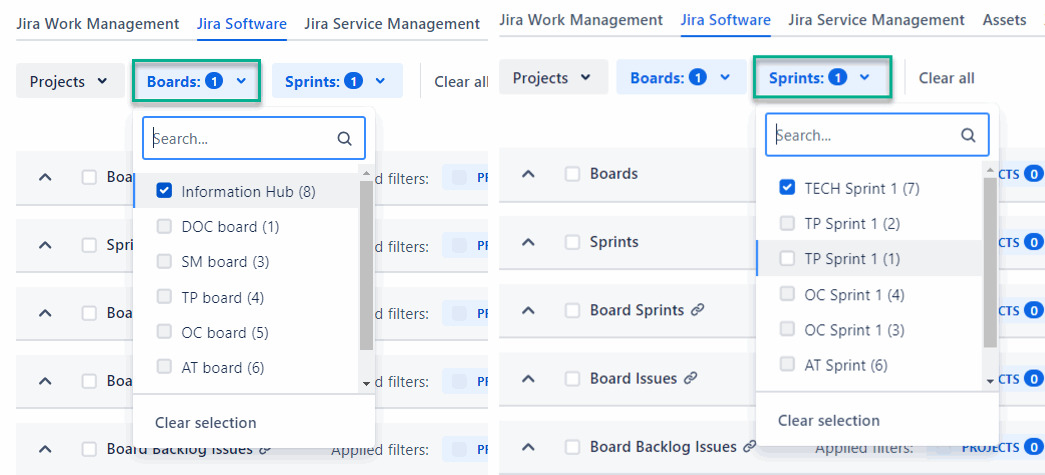Select SM board (3) checkbox
The width and height of the screenshot is (1045, 475).
(x=164, y=262)
